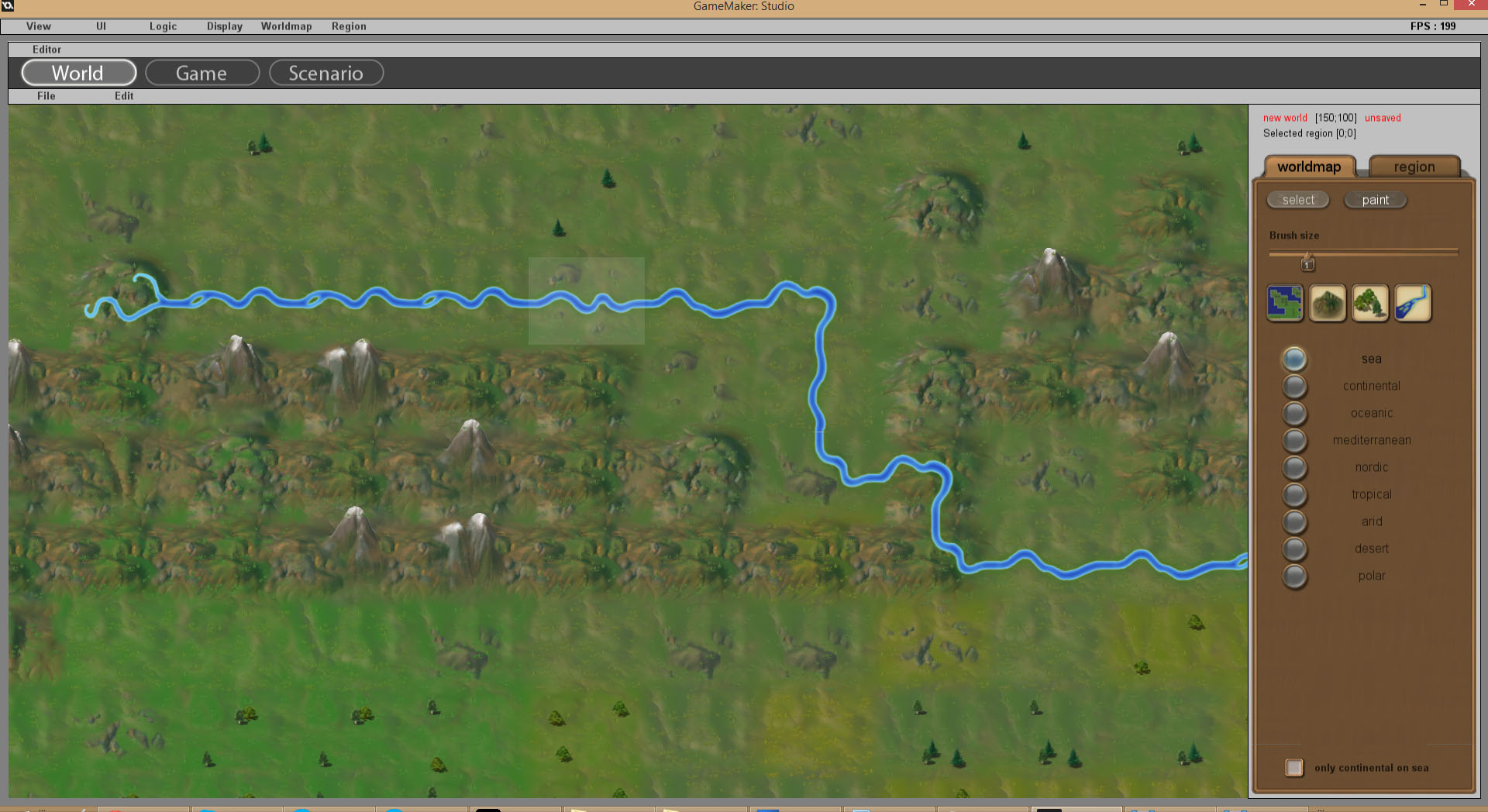Select the hills paint tool icon

(1328, 303)
